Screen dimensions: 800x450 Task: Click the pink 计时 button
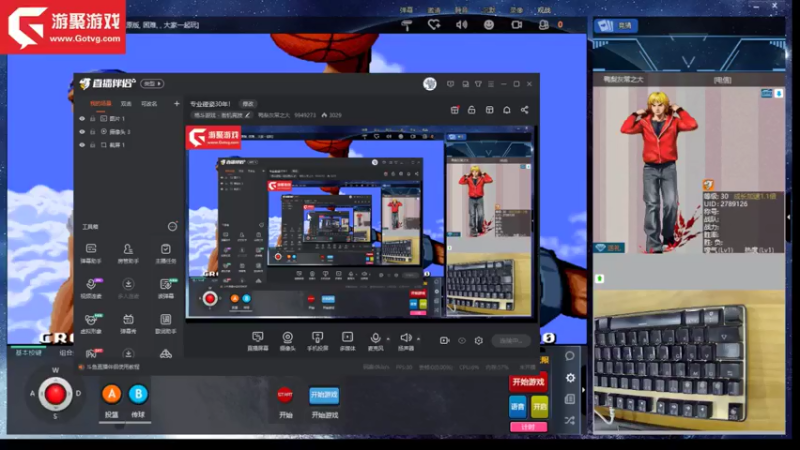[528, 427]
